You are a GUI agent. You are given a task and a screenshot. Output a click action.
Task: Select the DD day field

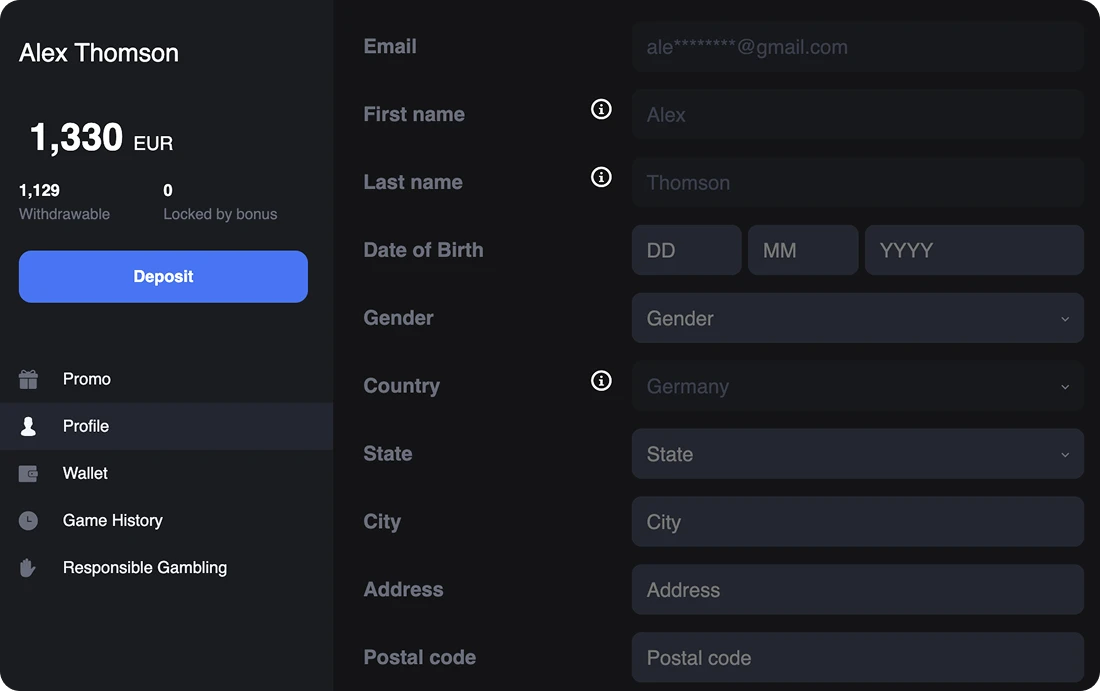click(x=686, y=250)
